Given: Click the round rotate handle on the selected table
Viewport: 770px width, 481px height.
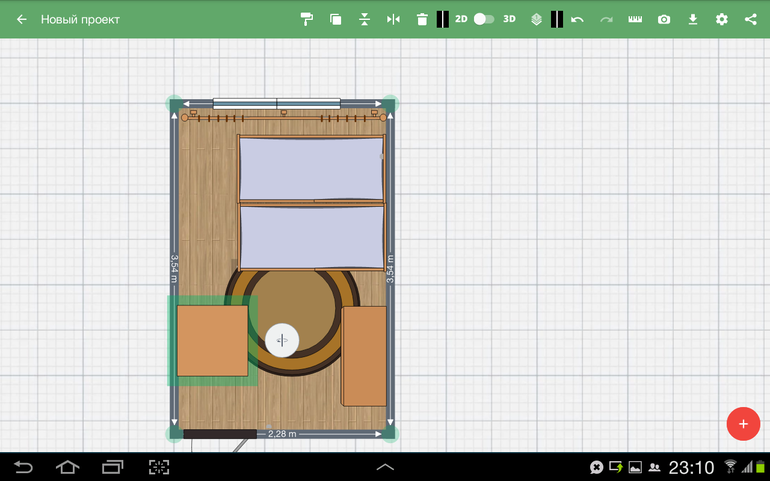Looking at the screenshot, I should click(282, 340).
